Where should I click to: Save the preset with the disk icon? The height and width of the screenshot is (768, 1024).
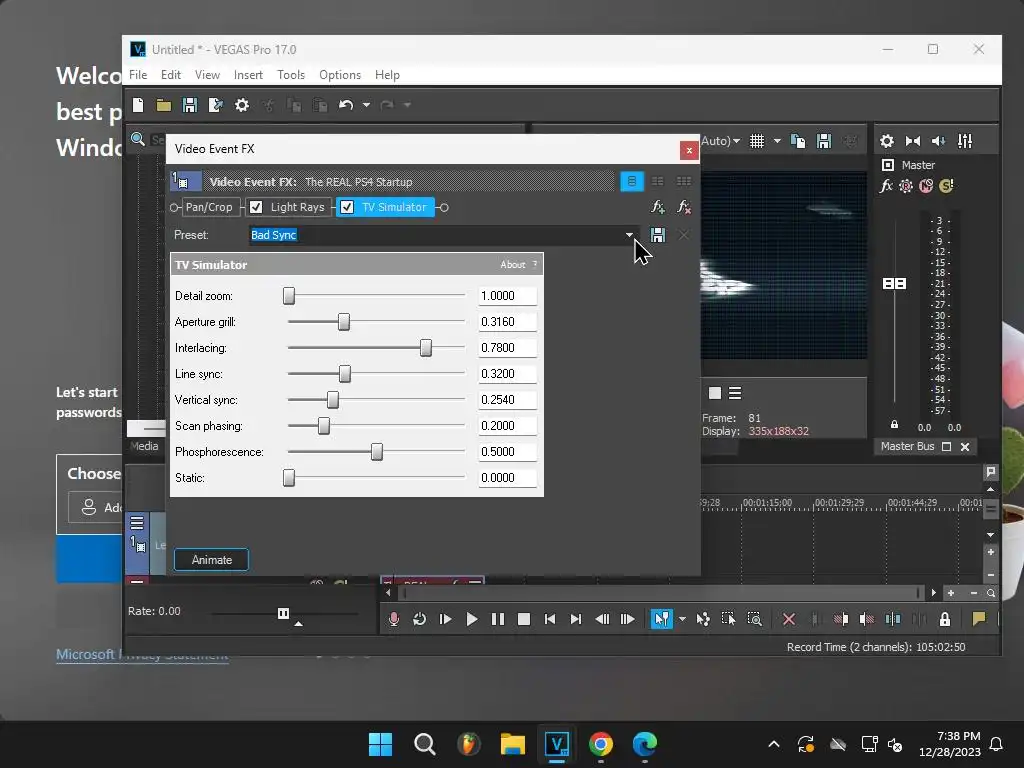tap(658, 235)
